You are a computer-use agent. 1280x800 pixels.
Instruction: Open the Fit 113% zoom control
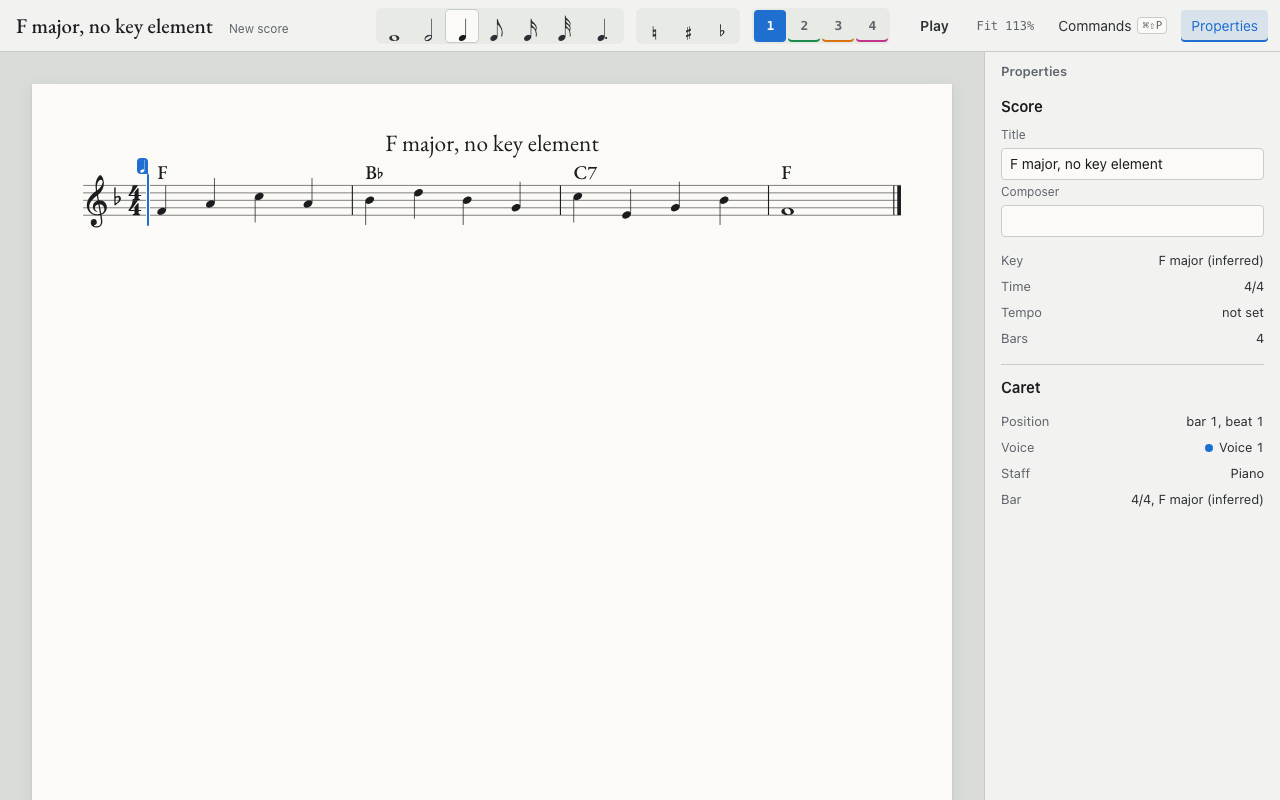1005,26
